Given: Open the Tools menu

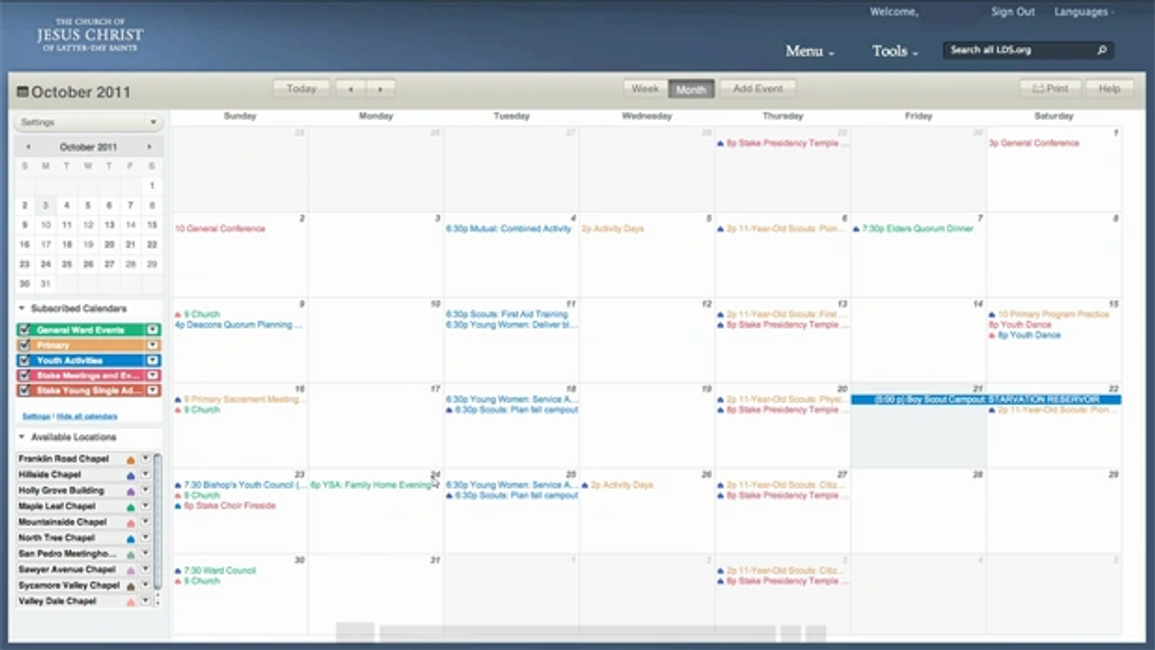Looking at the screenshot, I should coord(894,51).
